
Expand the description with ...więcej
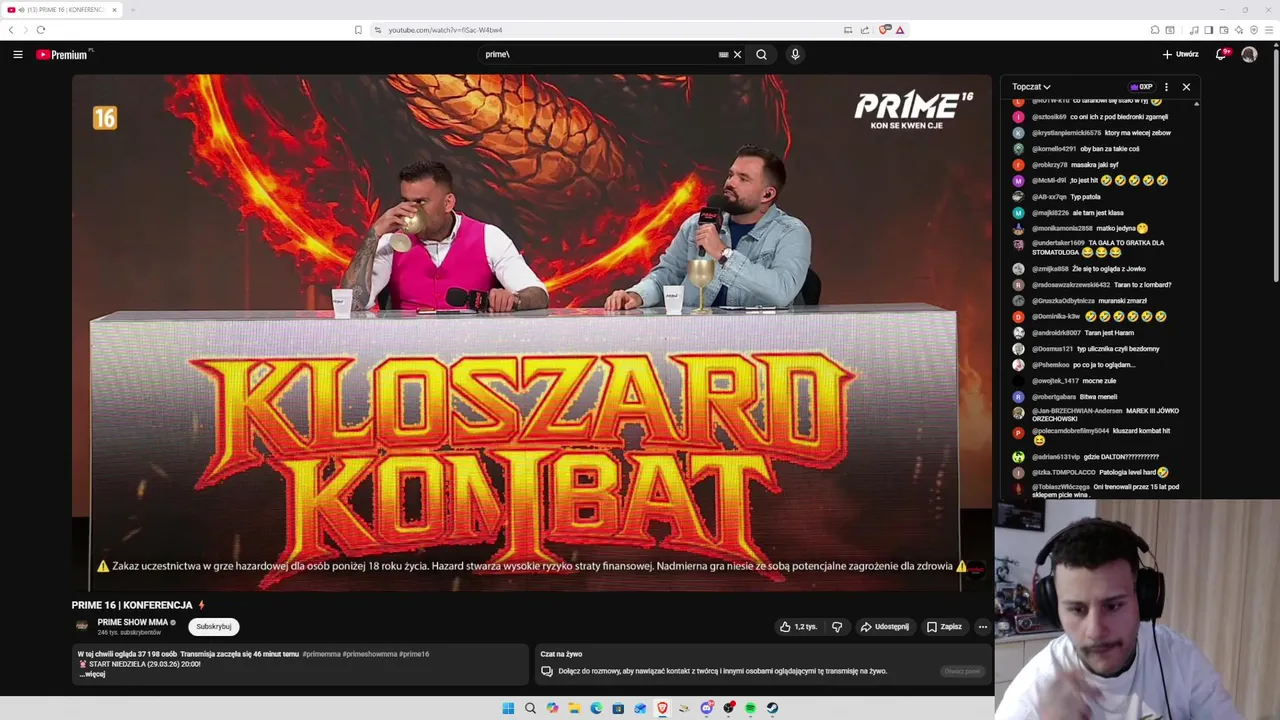(x=92, y=674)
